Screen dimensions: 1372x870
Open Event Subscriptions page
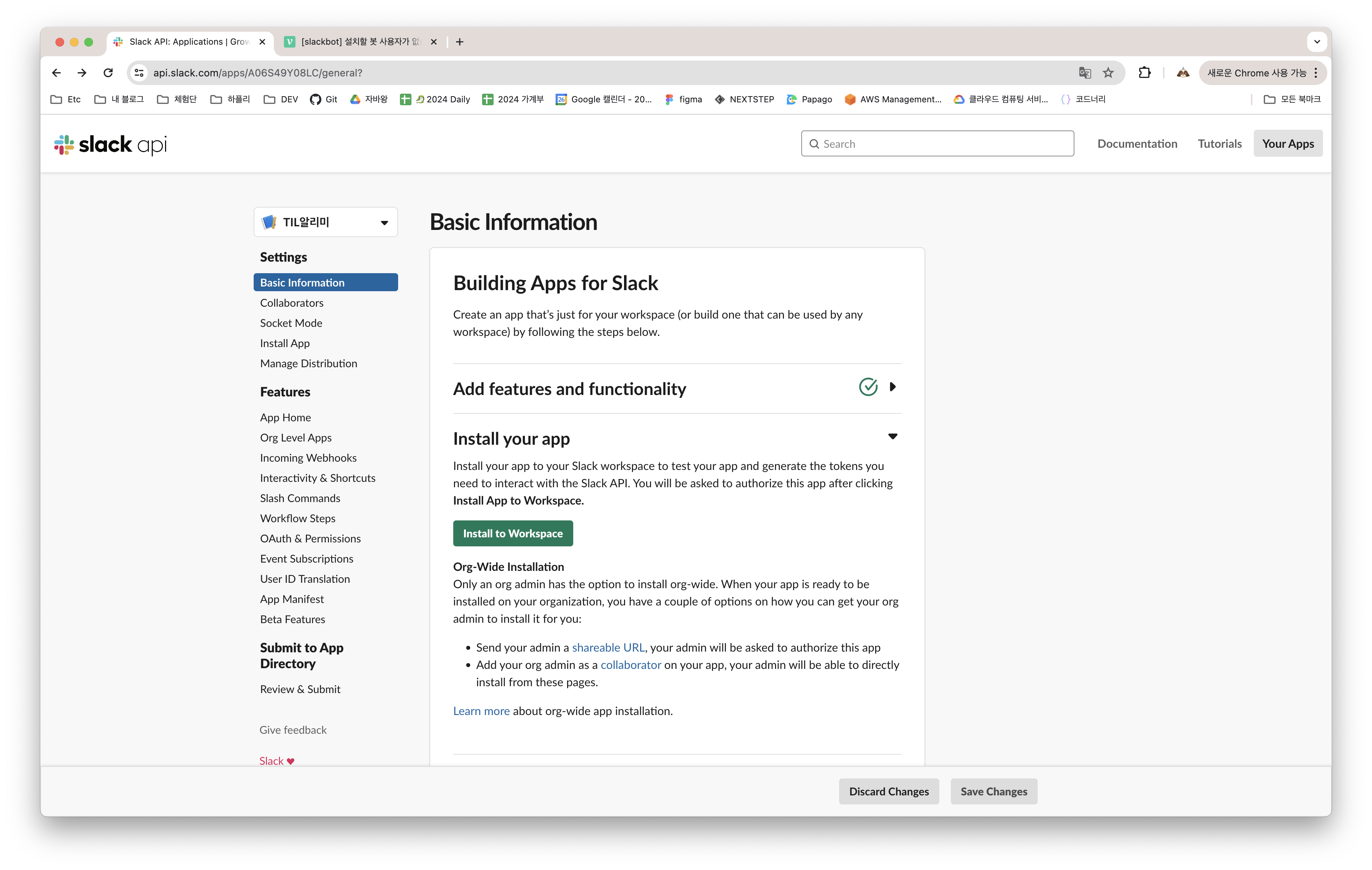[306, 559]
